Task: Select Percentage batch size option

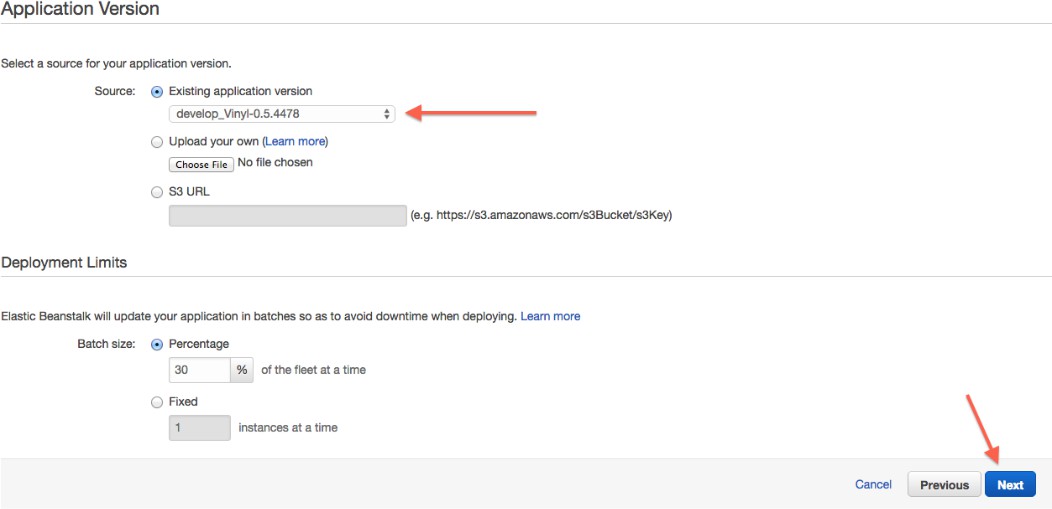Action: point(156,344)
